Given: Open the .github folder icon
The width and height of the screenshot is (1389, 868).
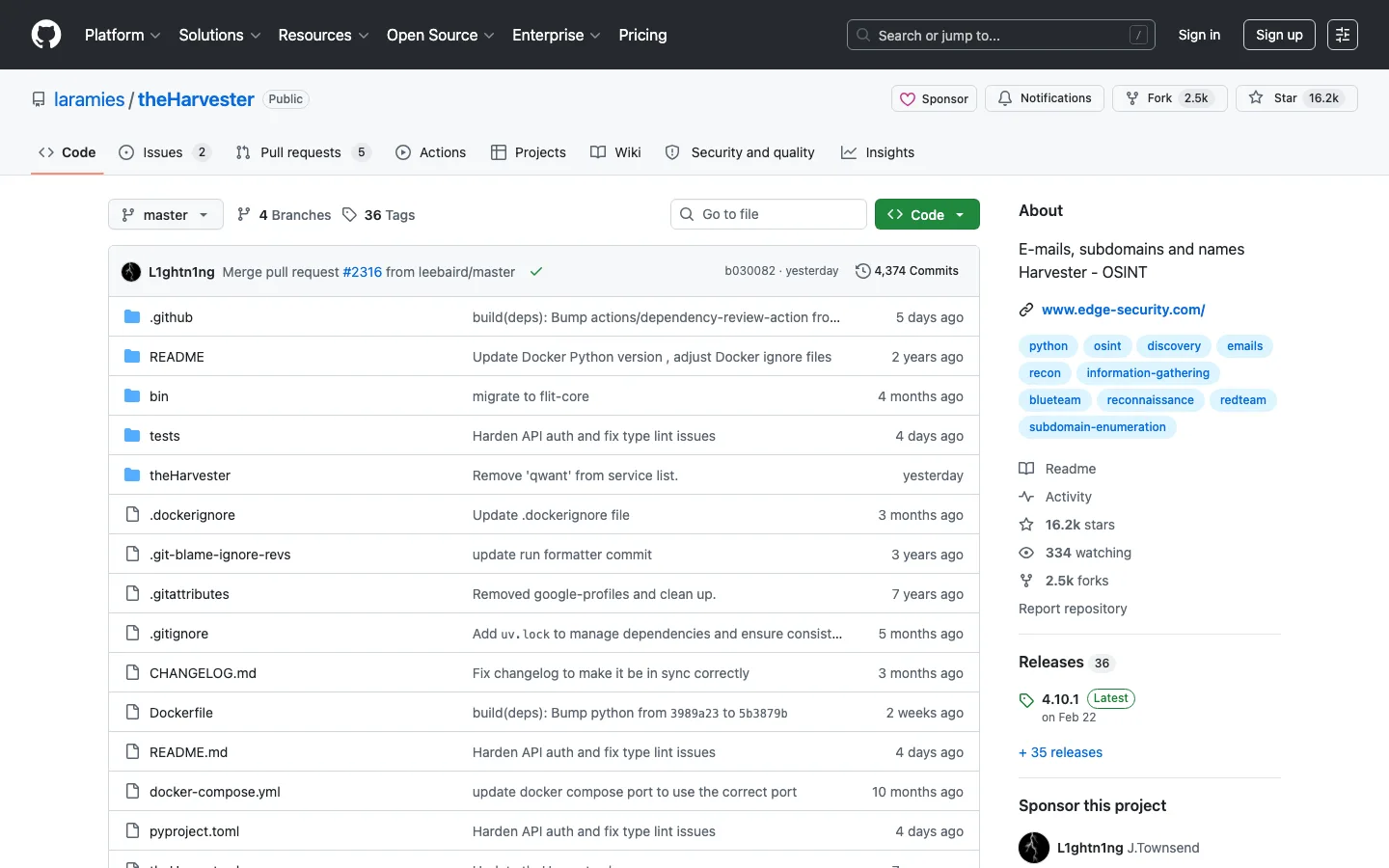Looking at the screenshot, I should [132, 317].
